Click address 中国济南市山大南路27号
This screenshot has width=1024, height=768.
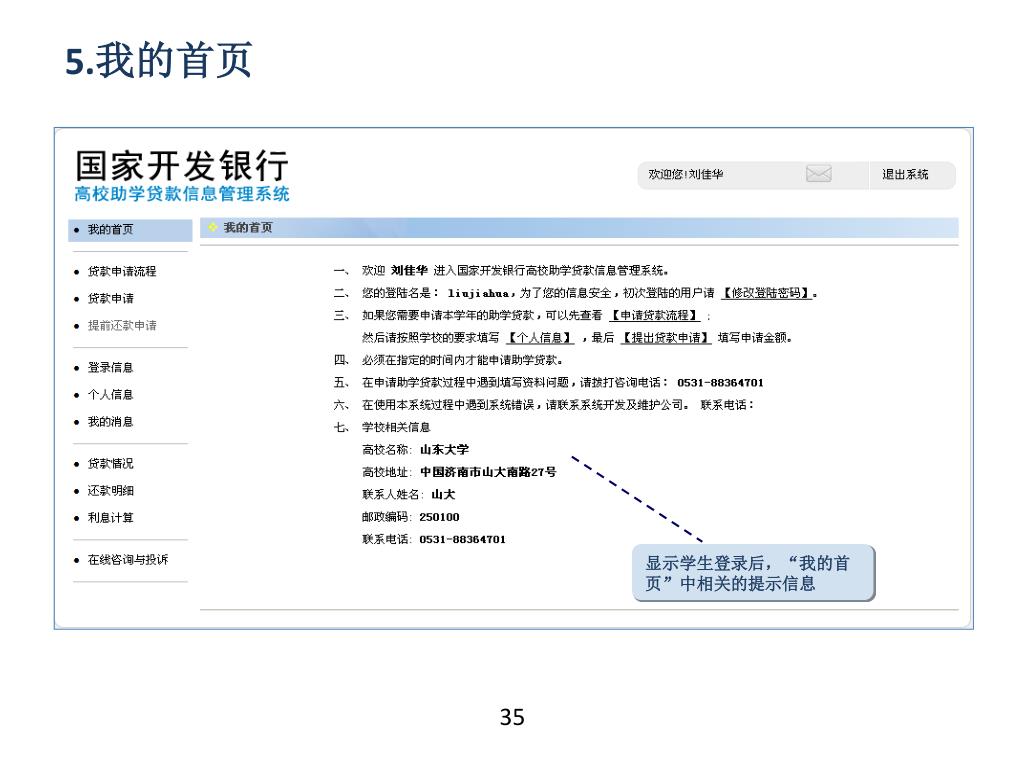click(488, 472)
